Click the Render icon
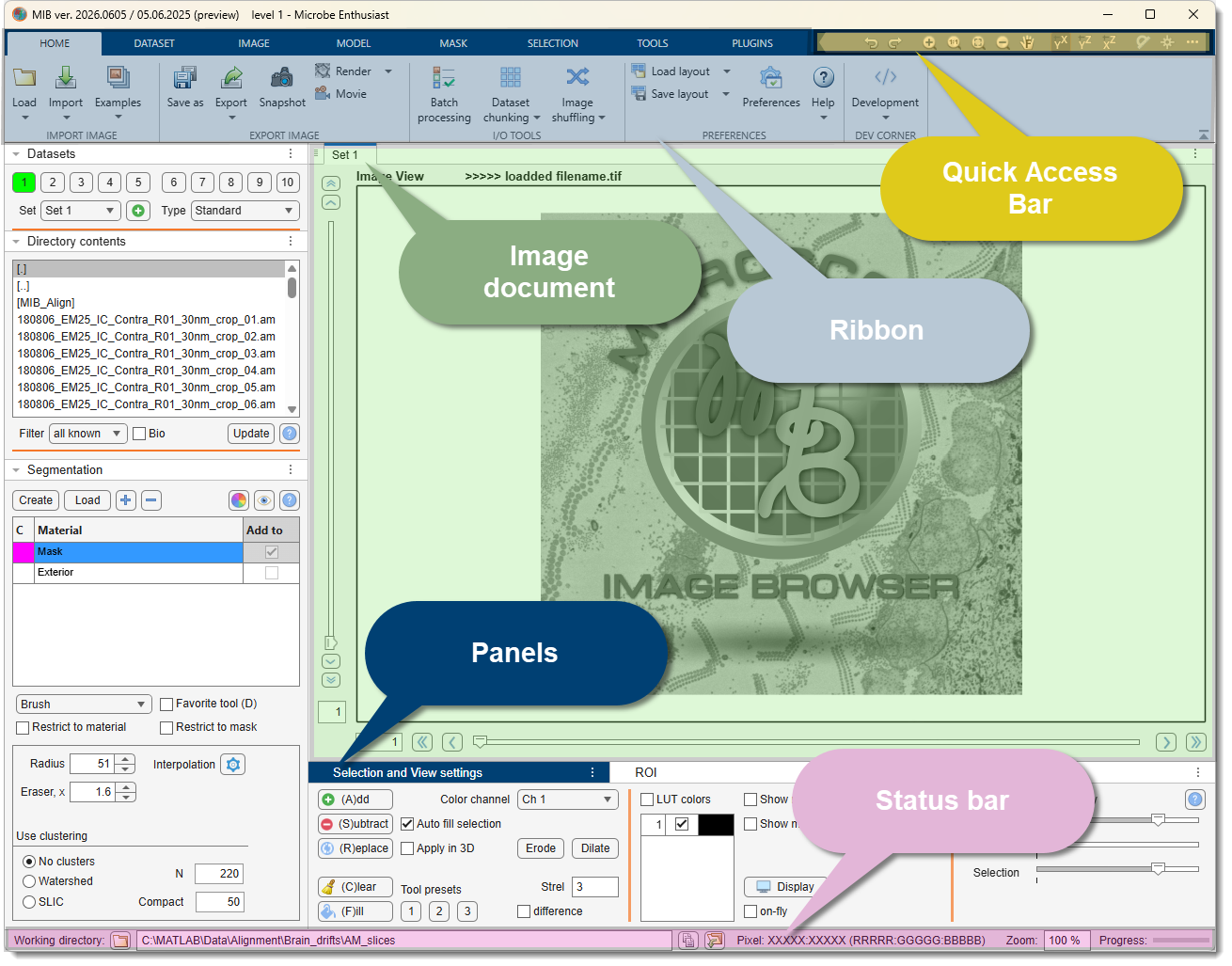Screen dimensions: 1232x966 [x=323, y=71]
